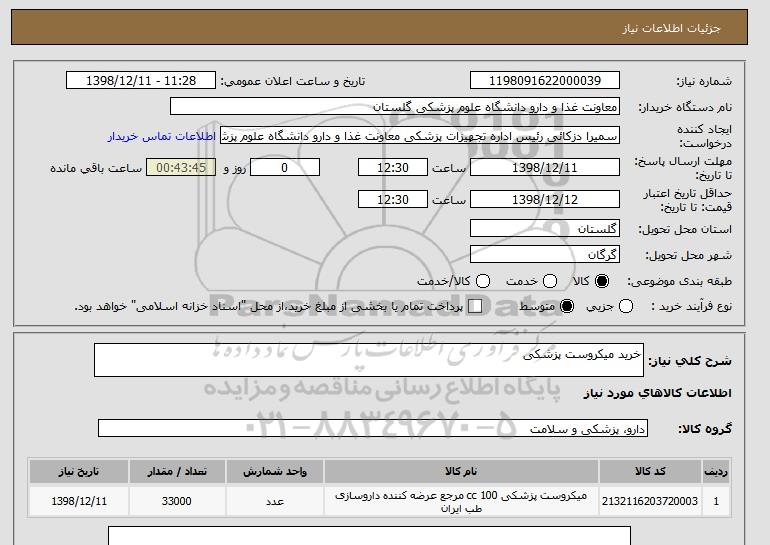770x545 pixels.
Task: Click the تاریخ و ساعت اعلان عمومی label
Action: pyautogui.click(x=293, y=82)
